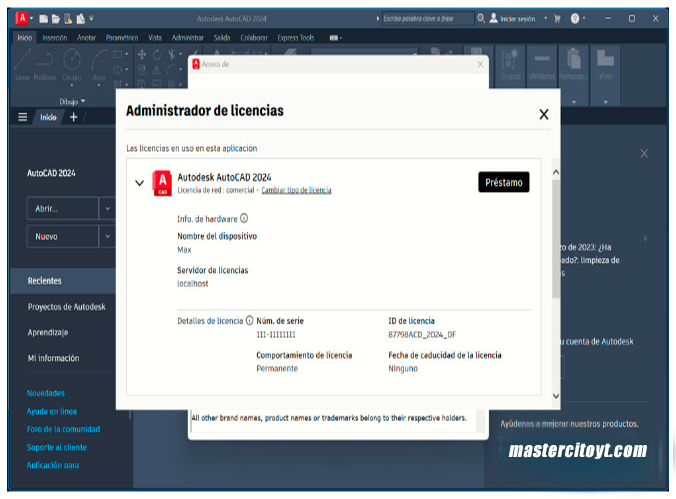The height and width of the screenshot is (499, 676).
Task: Expand the Iniciar sesión dropdown arrow
Action: (x=545, y=18)
